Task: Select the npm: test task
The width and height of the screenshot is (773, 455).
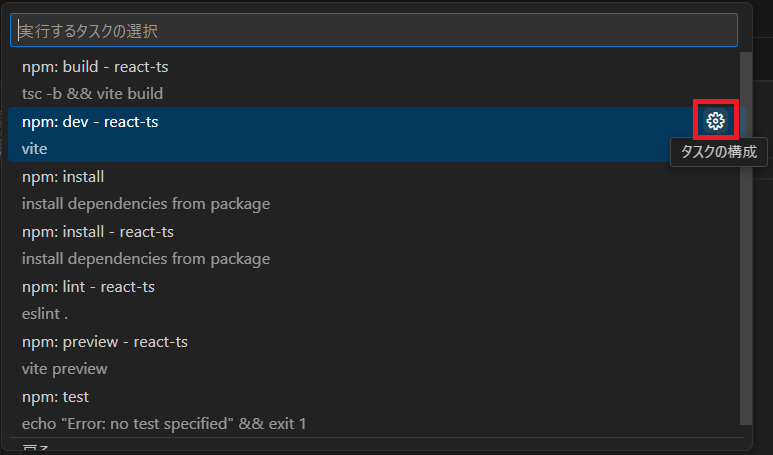Action: click(x=56, y=397)
